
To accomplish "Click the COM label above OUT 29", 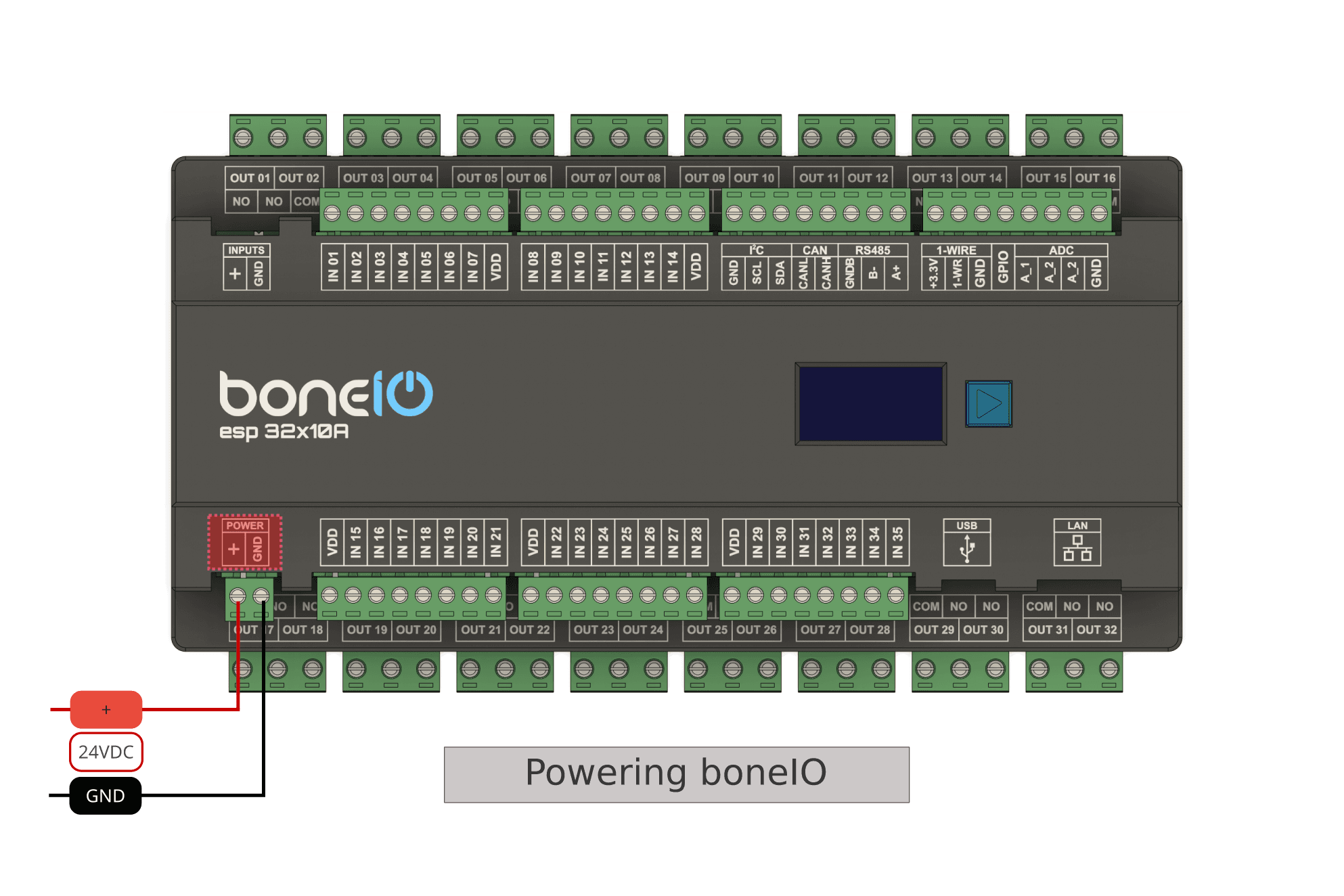I will point(926,606).
